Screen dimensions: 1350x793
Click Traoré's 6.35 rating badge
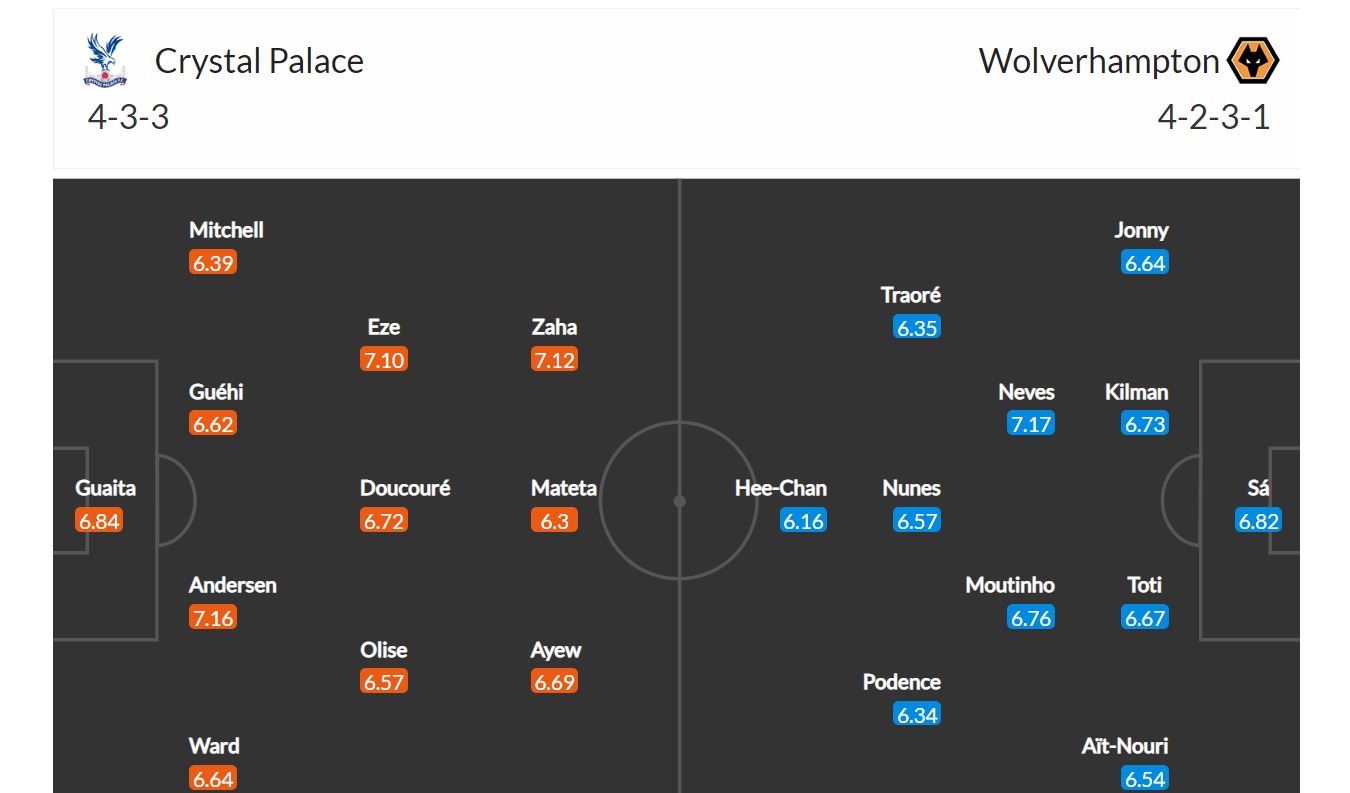pos(917,328)
